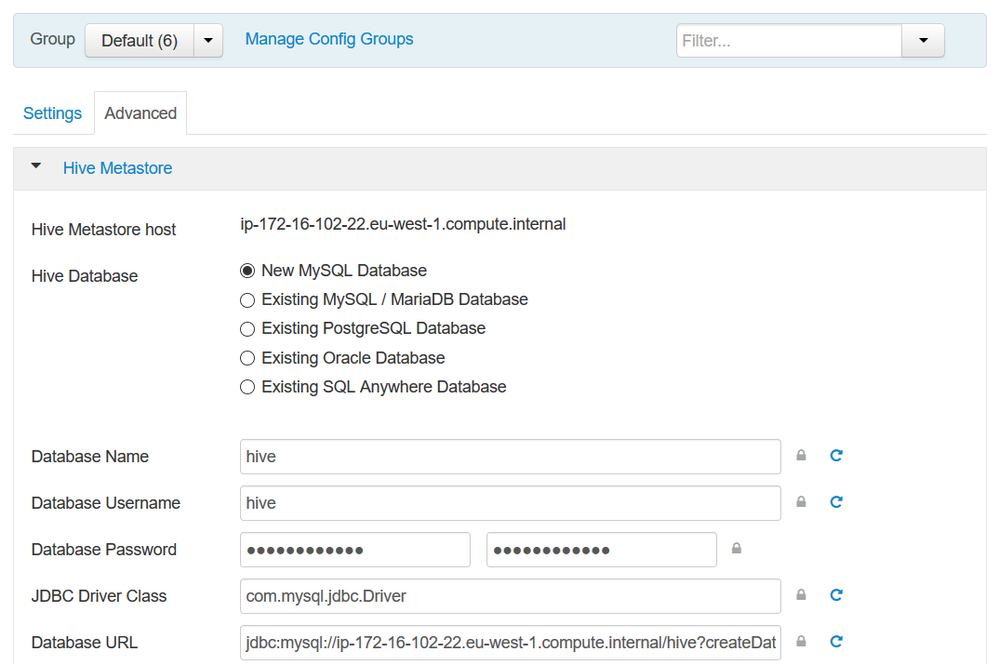Choose Existing PostgreSQL Database radio button
Image resolution: width=999 pixels, height=664 pixels.
[x=248, y=329]
